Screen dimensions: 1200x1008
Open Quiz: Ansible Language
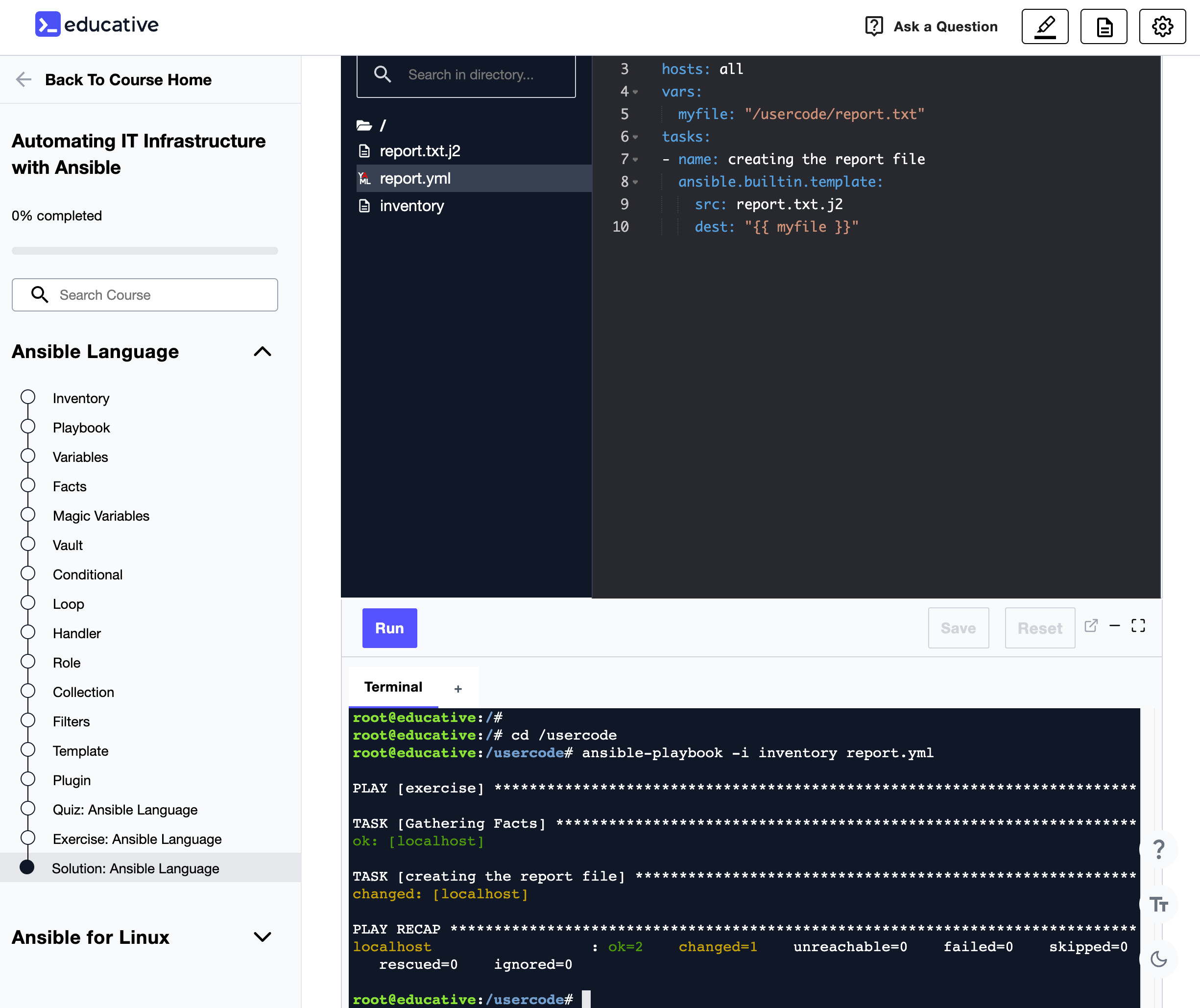(x=125, y=810)
